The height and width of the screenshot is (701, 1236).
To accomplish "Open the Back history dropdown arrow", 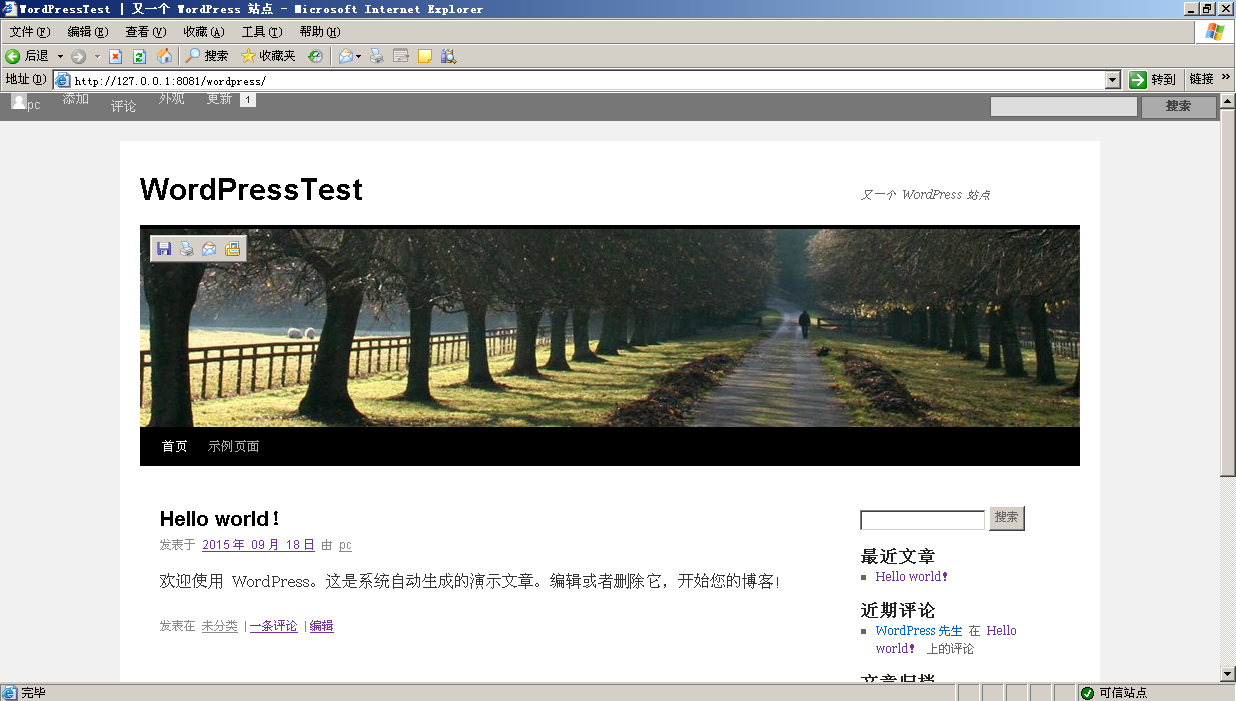I will pos(60,56).
